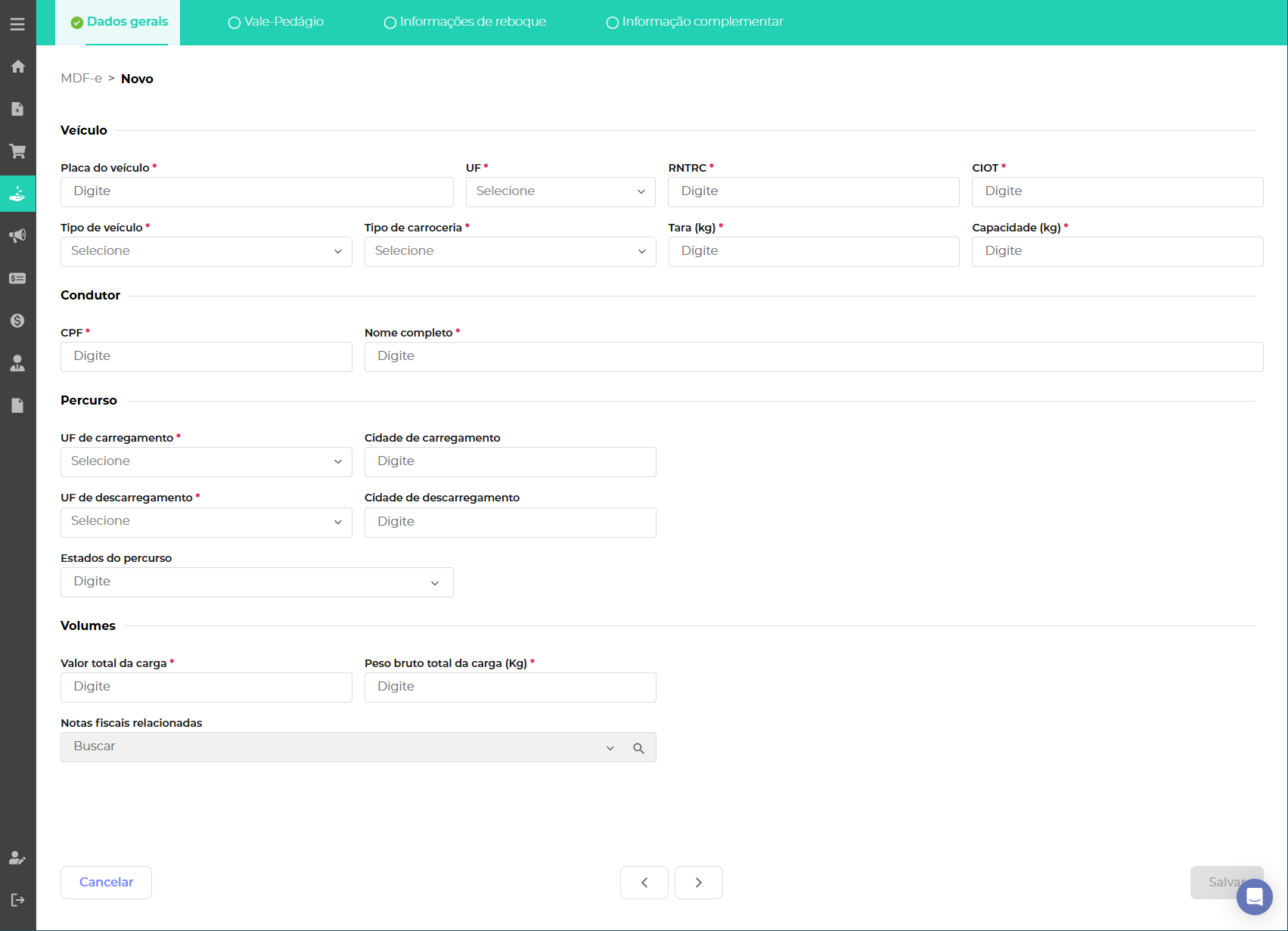Switch to Vale-Pedágio step
The image size is (1288, 931).
click(x=276, y=22)
